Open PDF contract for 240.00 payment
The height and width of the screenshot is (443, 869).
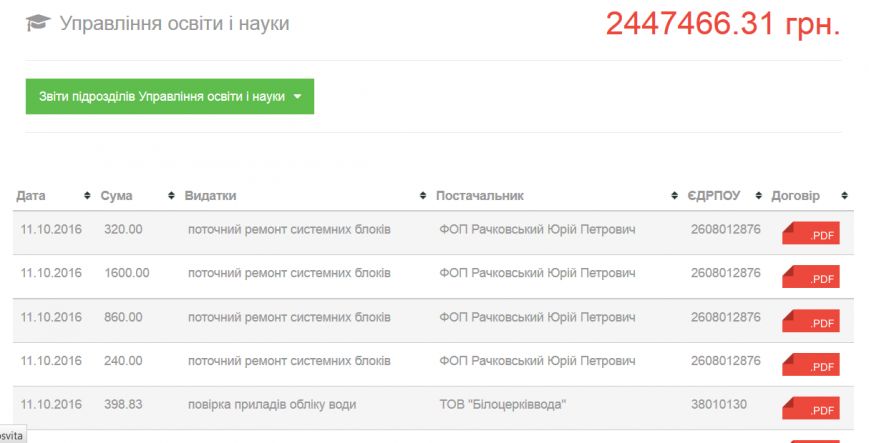[x=811, y=364]
